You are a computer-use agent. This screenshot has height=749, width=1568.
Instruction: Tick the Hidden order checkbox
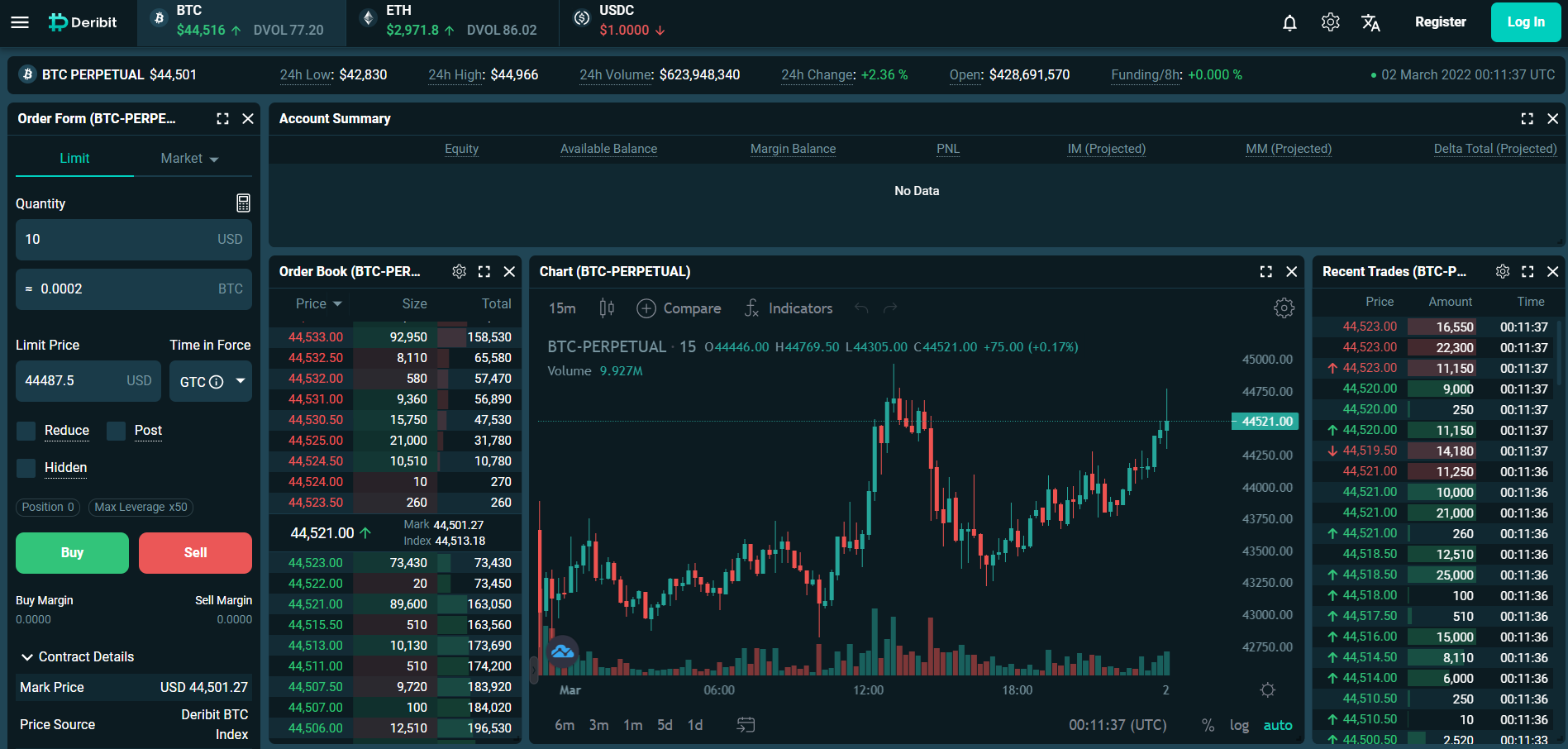point(26,468)
